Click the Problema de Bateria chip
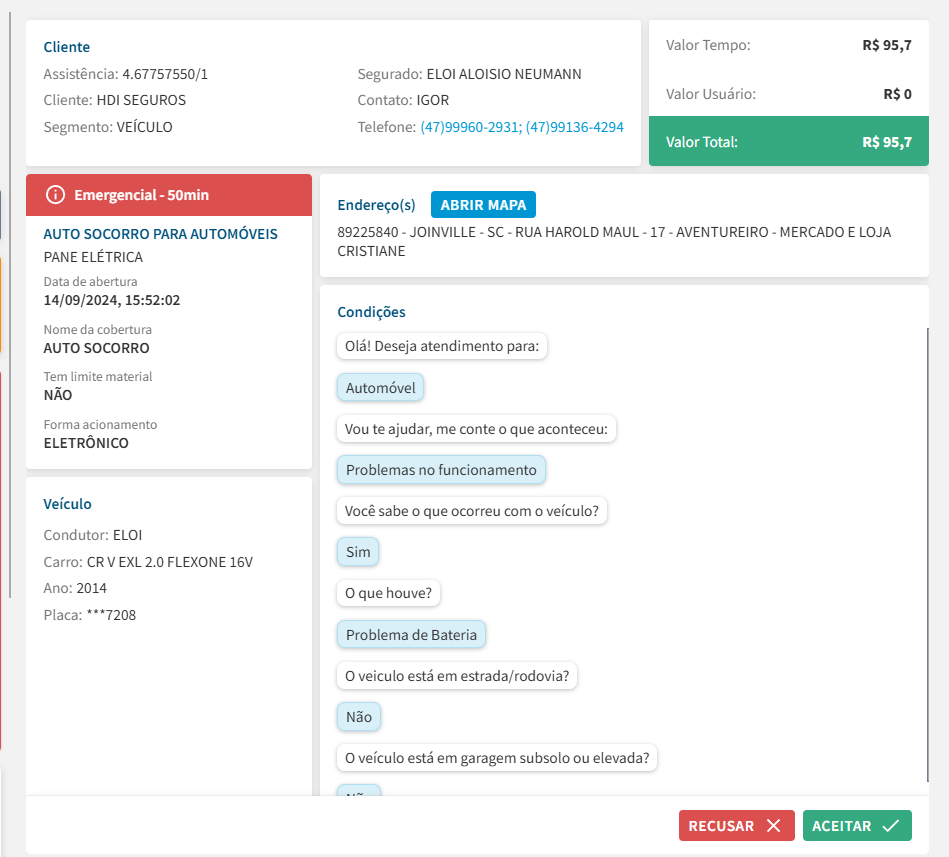The height and width of the screenshot is (857, 949). [x=412, y=634]
